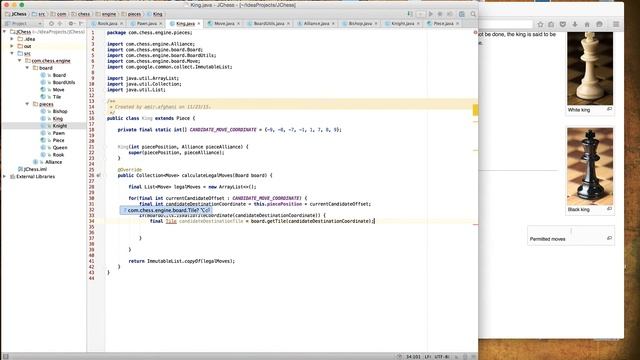Expand the .idea folder

[12, 39]
